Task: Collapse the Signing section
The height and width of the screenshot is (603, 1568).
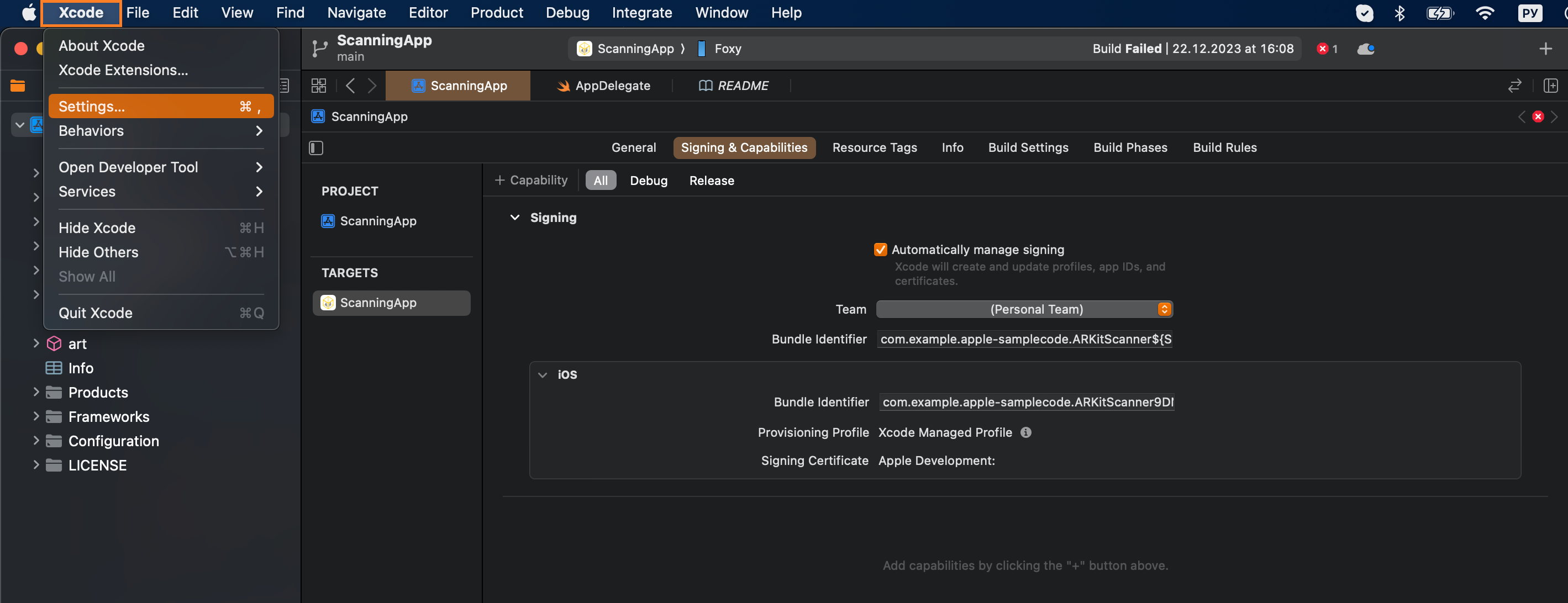Action: coord(514,218)
